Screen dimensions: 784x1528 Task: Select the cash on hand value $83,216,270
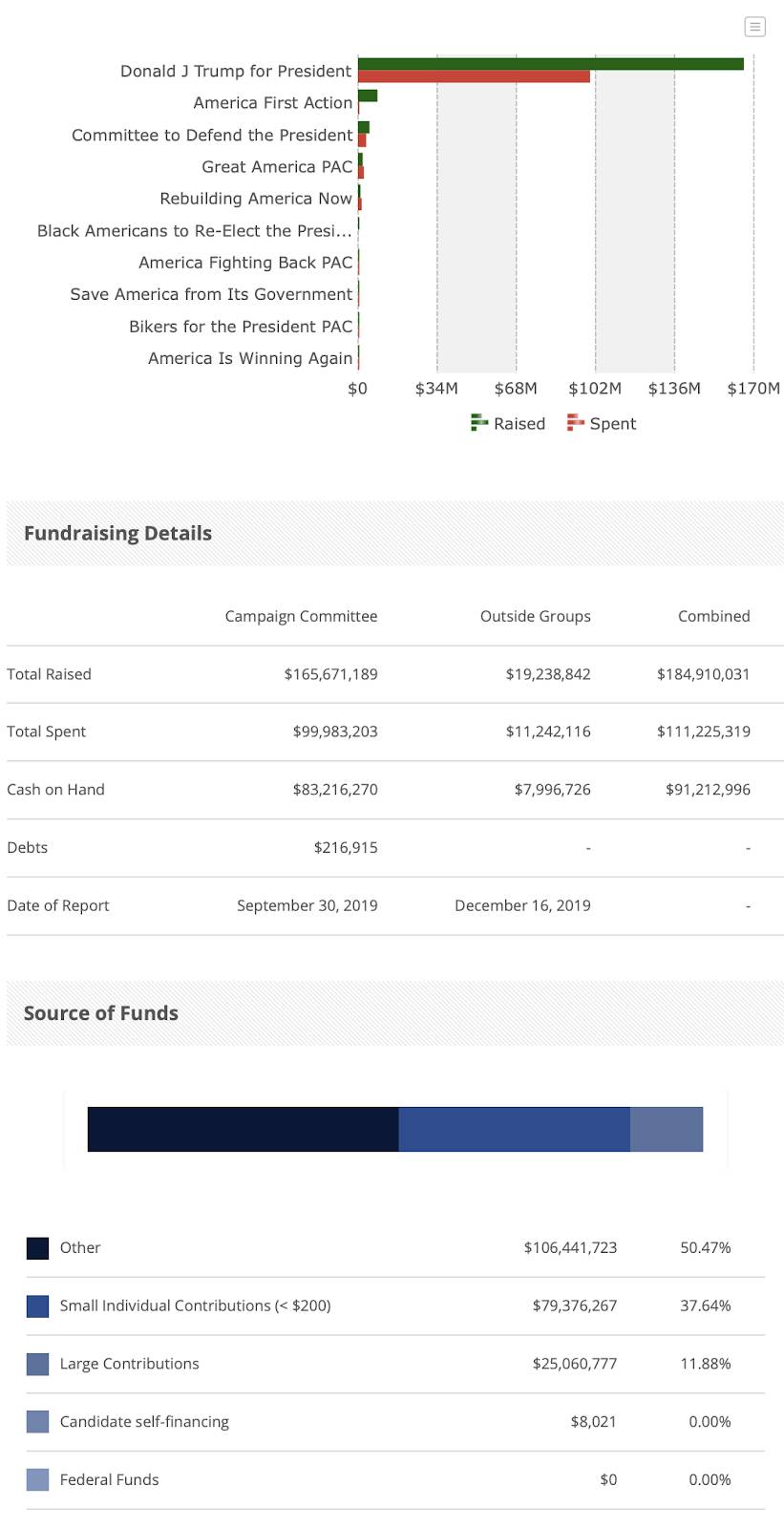[x=335, y=790]
